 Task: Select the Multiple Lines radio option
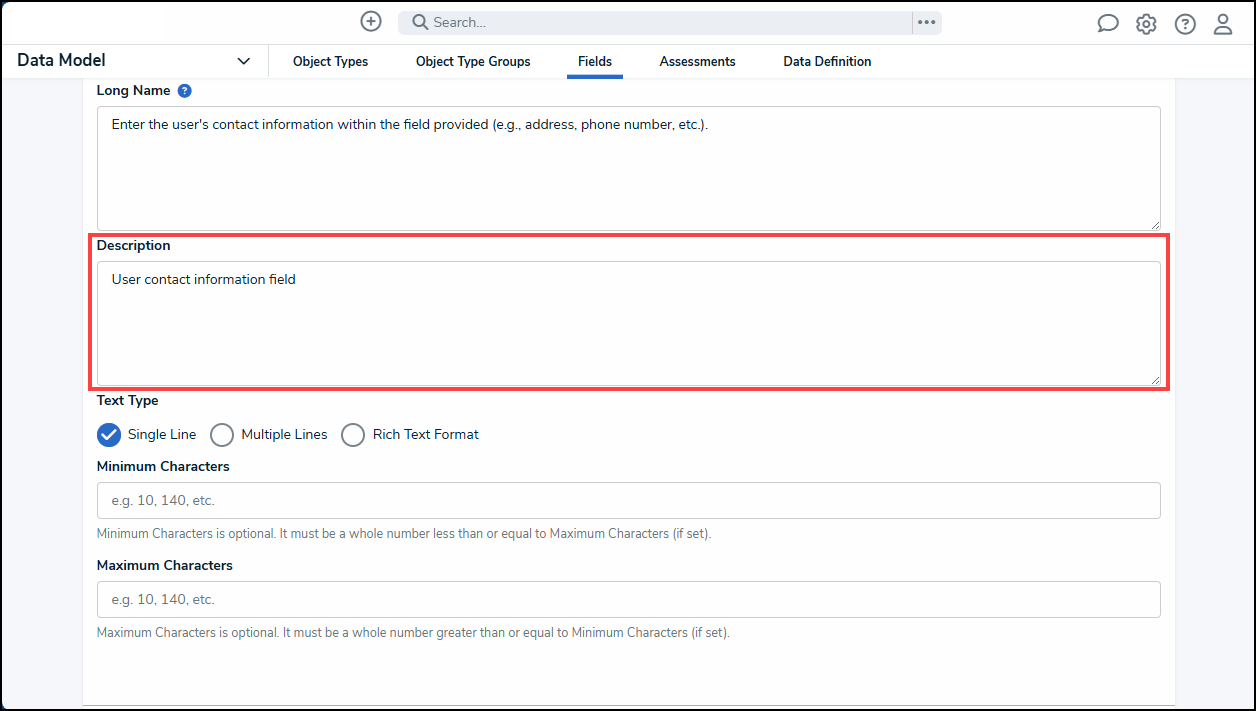coord(222,435)
